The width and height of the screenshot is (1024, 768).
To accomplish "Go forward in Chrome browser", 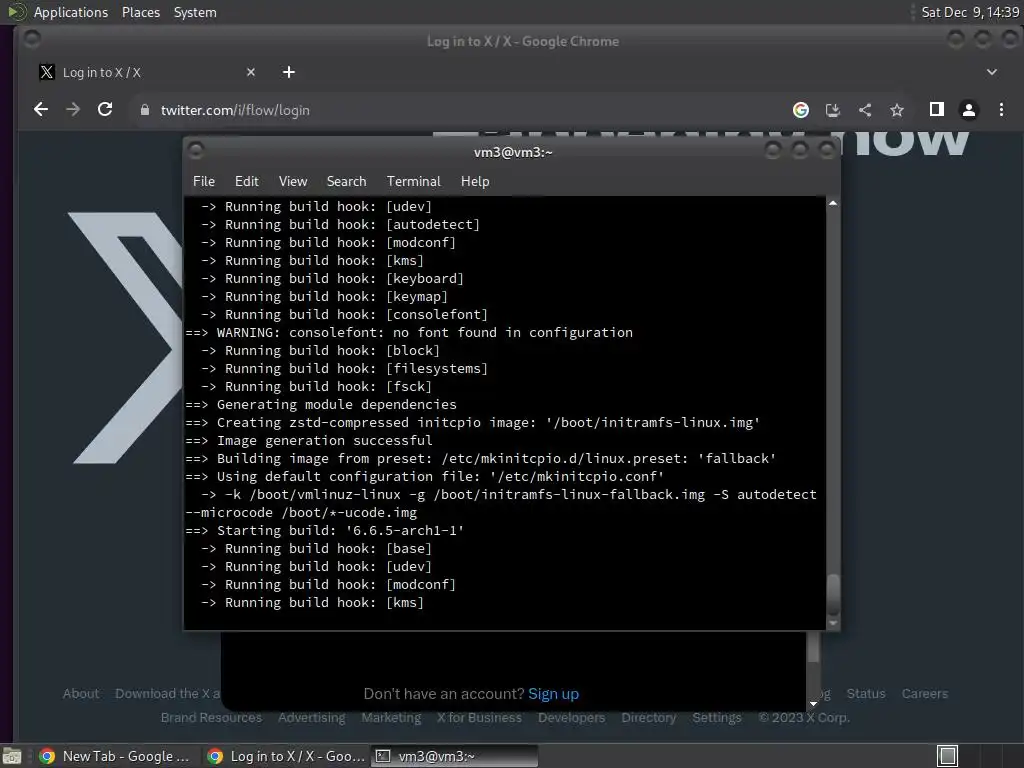I will point(73,110).
